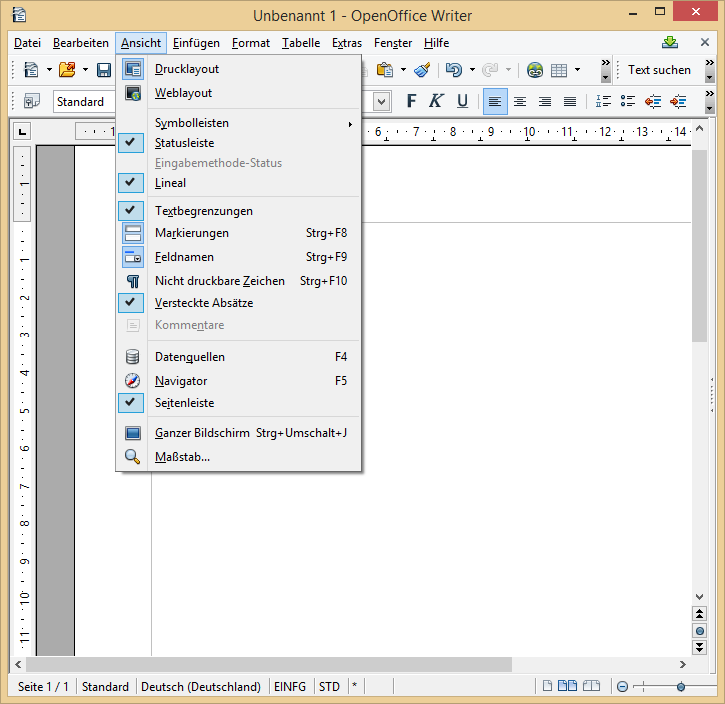Image resolution: width=725 pixels, height=704 pixels.
Task: Apply italic formatting with the K button
Action: pos(436,101)
